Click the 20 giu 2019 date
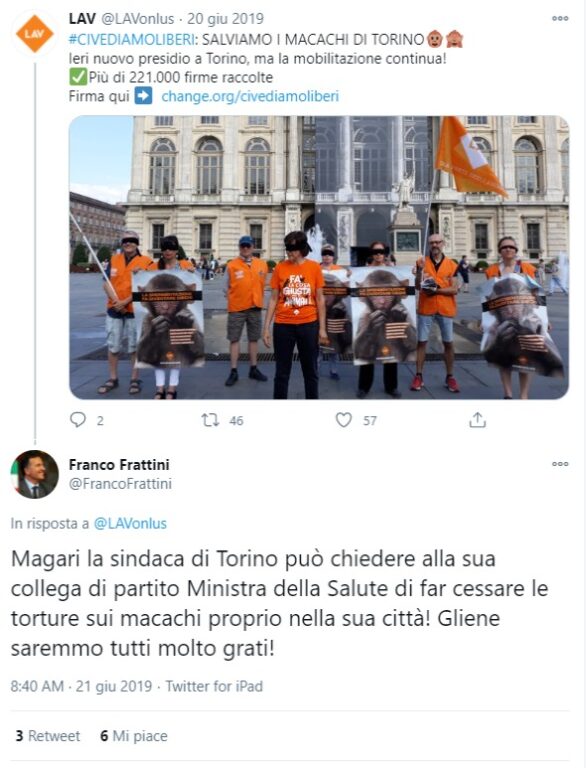586x768 pixels. pyautogui.click(x=225, y=19)
